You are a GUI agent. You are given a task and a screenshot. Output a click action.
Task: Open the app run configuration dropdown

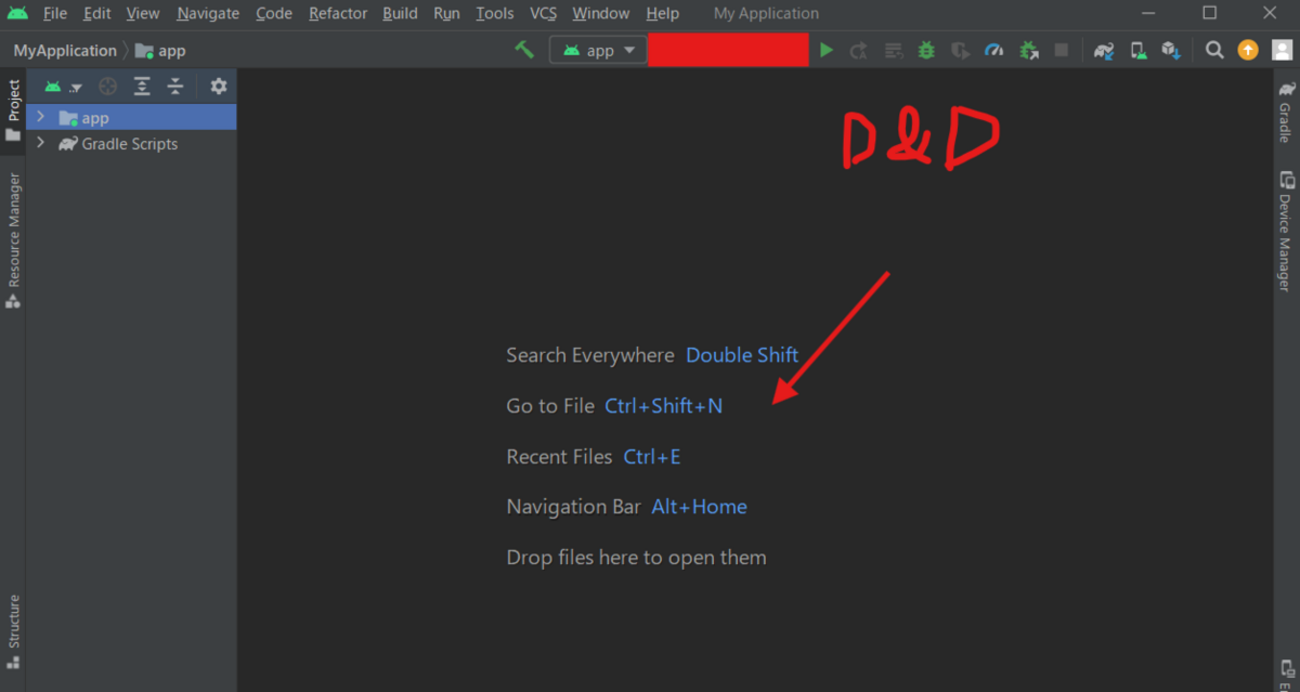coord(598,49)
